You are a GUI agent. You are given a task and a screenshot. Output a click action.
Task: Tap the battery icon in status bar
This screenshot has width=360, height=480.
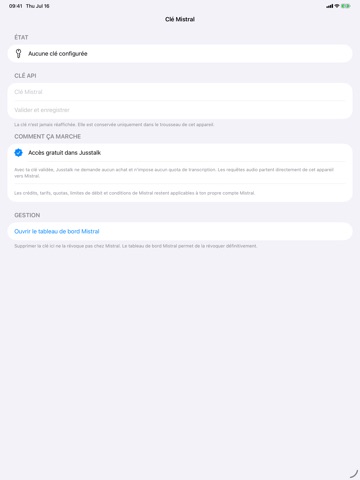[346, 6]
